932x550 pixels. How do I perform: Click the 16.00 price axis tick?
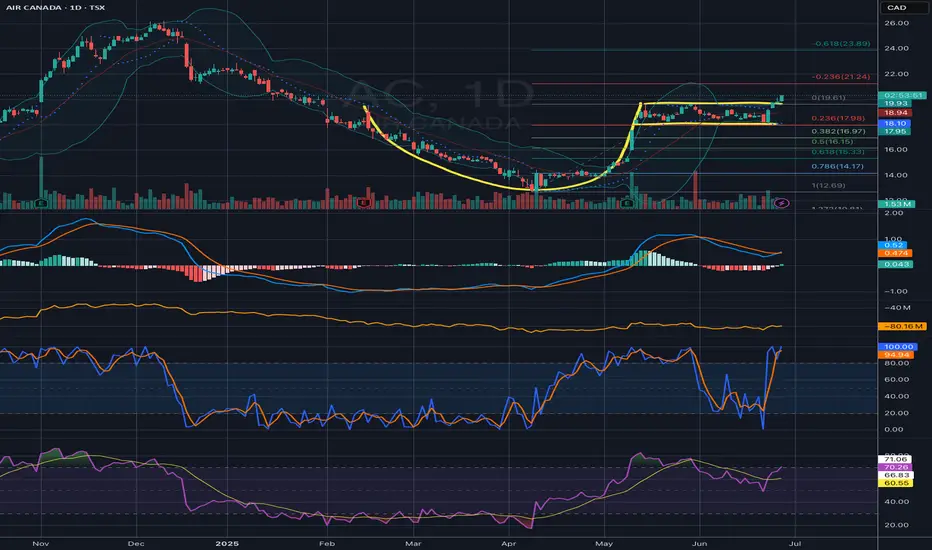point(896,149)
